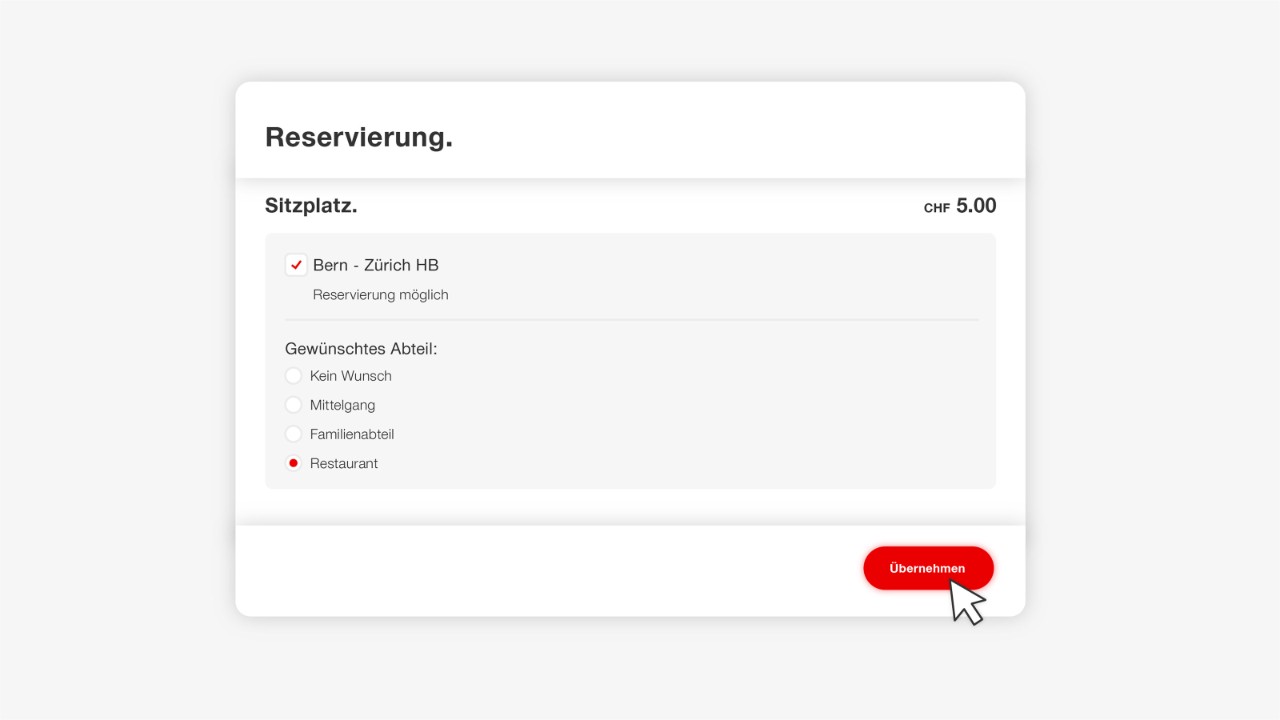Click the divider below Reservierung möglich
Viewport: 1280px width, 720px height.
(x=630, y=318)
